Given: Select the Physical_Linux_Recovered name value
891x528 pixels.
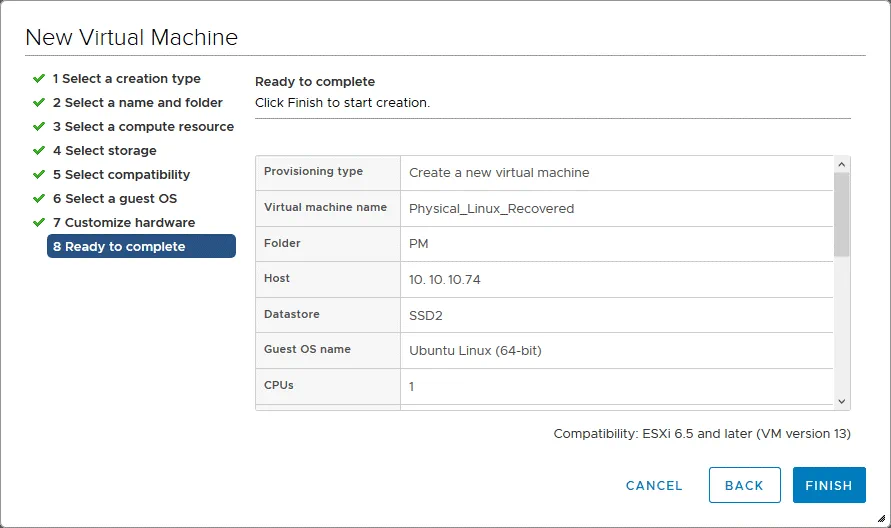Looking at the screenshot, I should [491, 209].
